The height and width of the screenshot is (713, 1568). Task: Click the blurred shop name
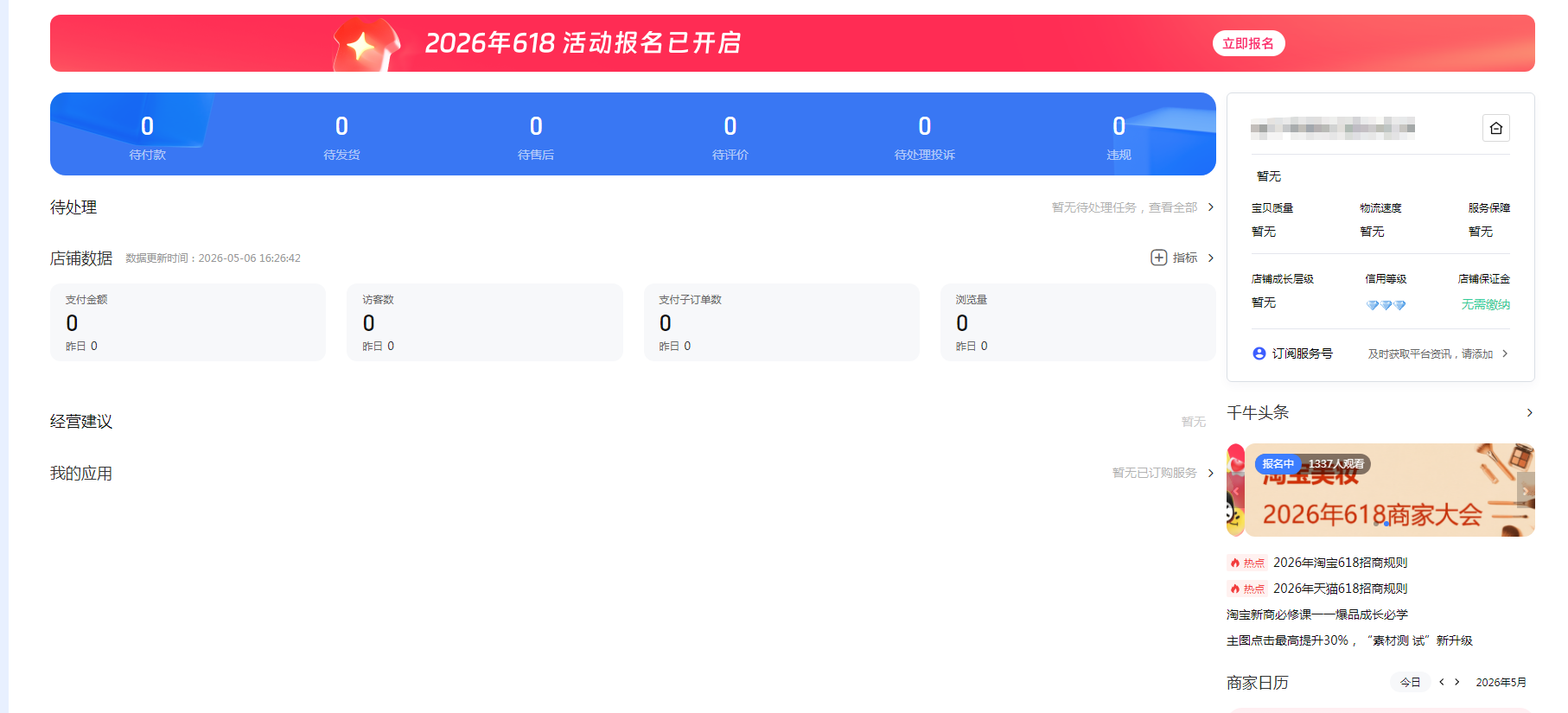1333,129
